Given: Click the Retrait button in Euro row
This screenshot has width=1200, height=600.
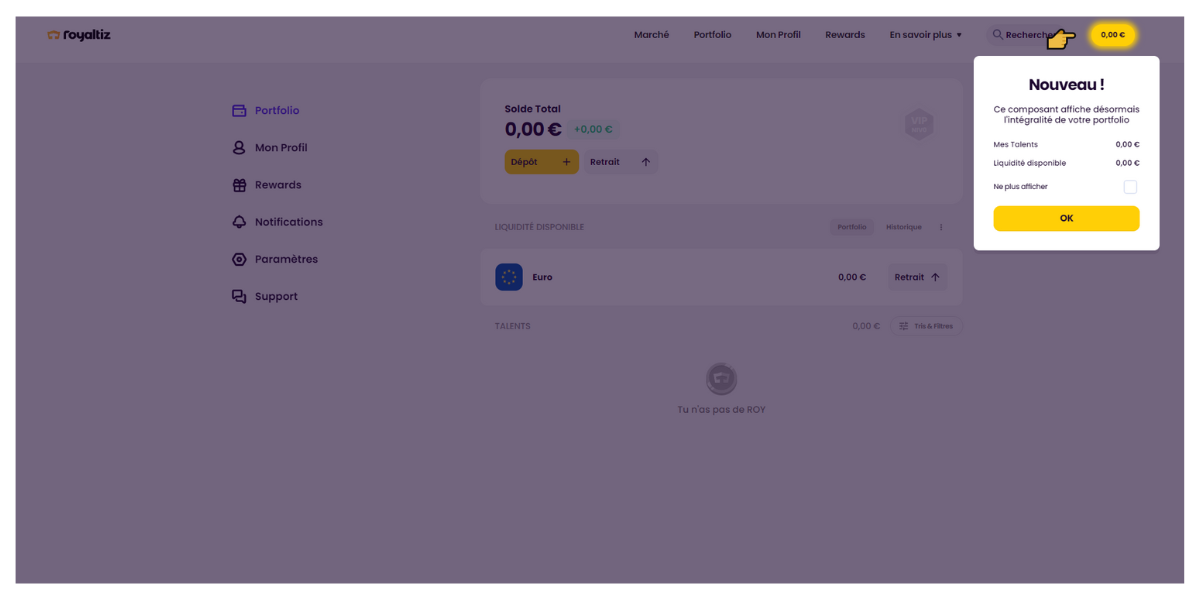Looking at the screenshot, I should (917, 277).
